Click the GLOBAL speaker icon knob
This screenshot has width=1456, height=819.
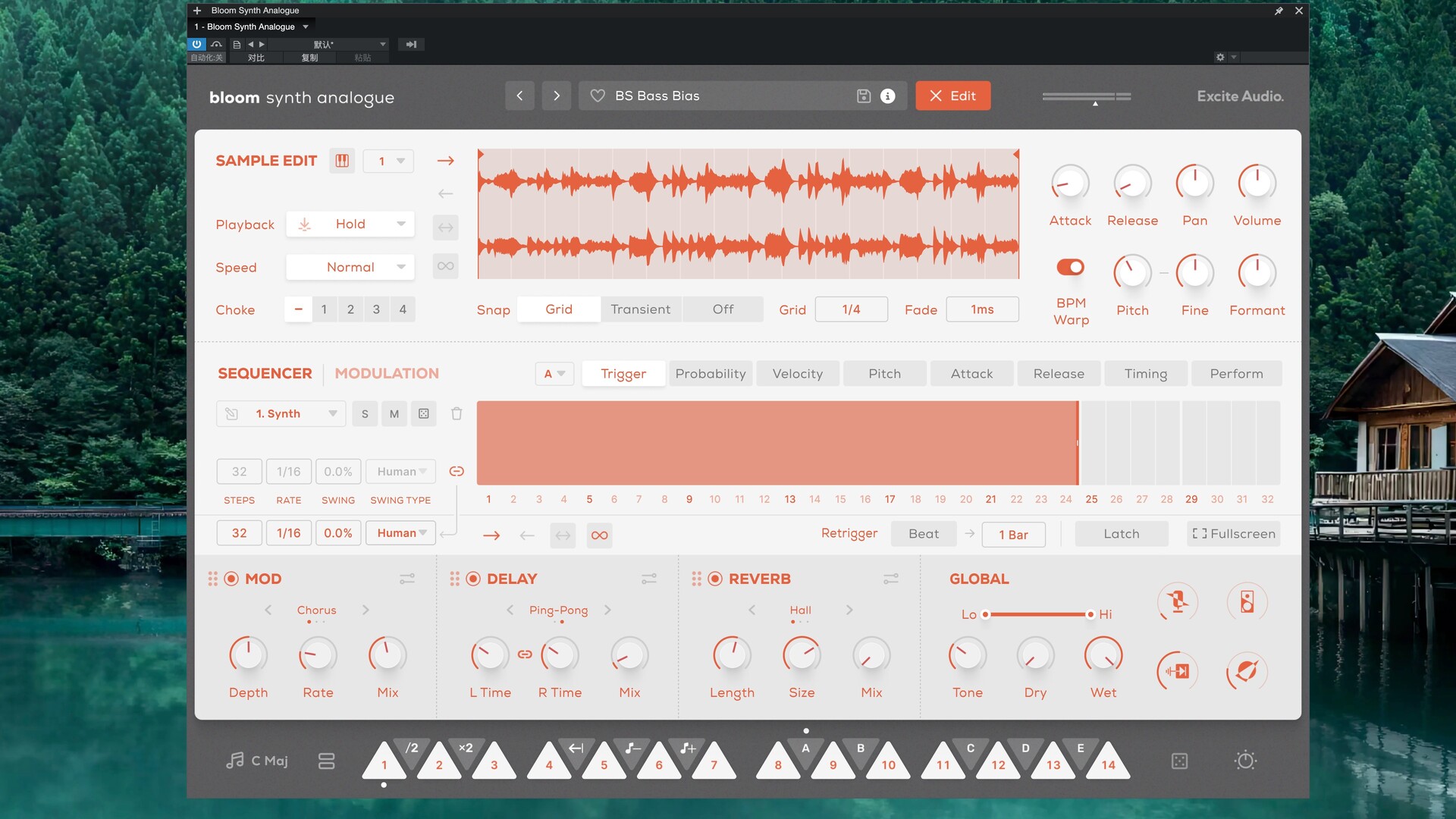pyautogui.click(x=1247, y=602)
